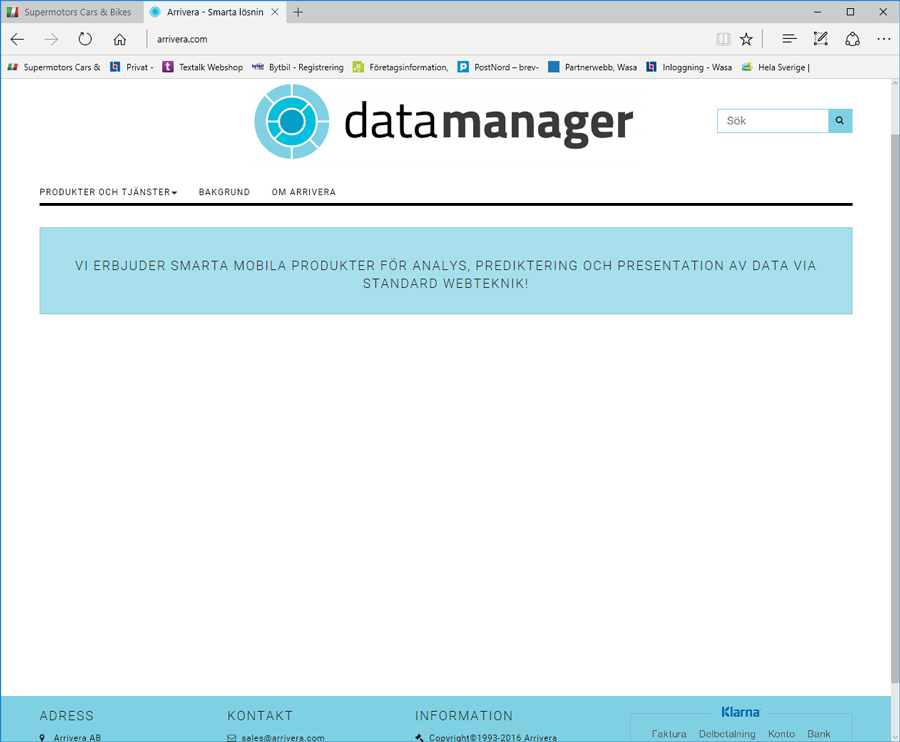Close the Arrivera tab
Image resolution: width=900 pixels, height=742 pixels.
tap(275, 12)
